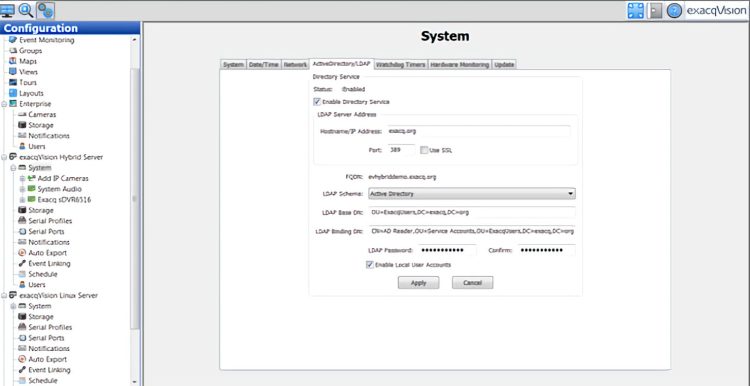Expand the Exacq sDVR6516 branch

(22, 199)
